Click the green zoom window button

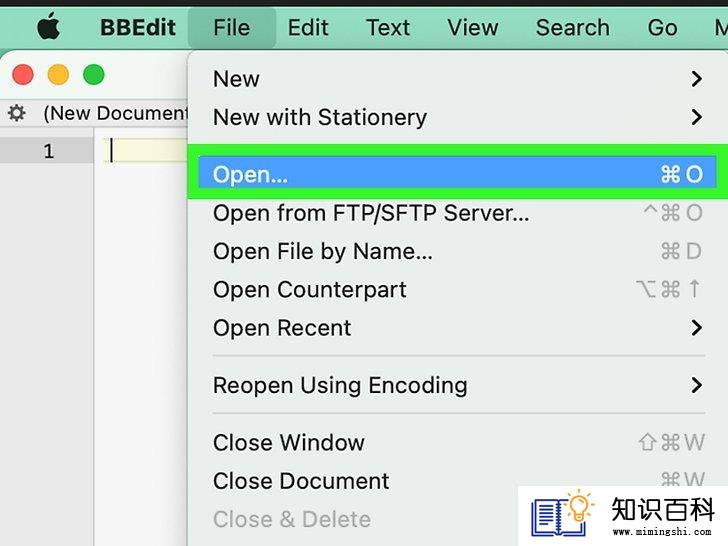pos(94,75)
